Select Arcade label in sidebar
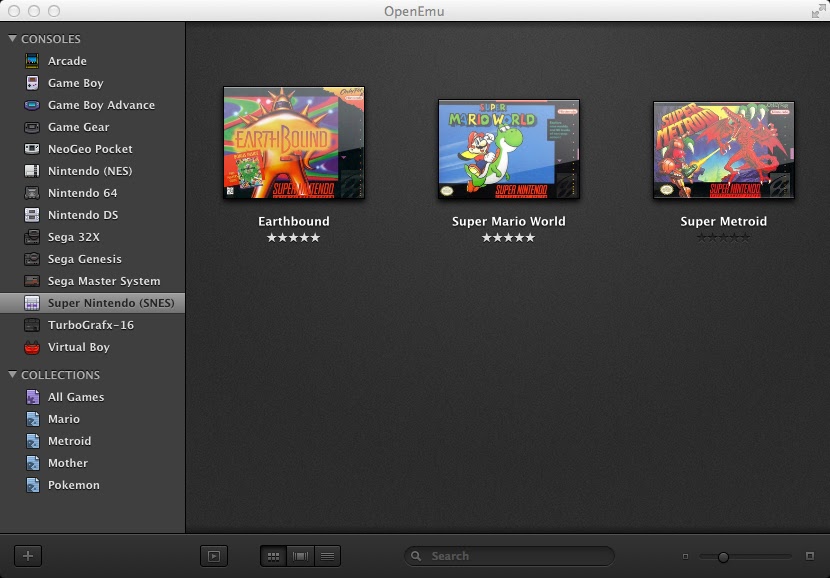This screenshot has height=578, width=830. point(67,61)
